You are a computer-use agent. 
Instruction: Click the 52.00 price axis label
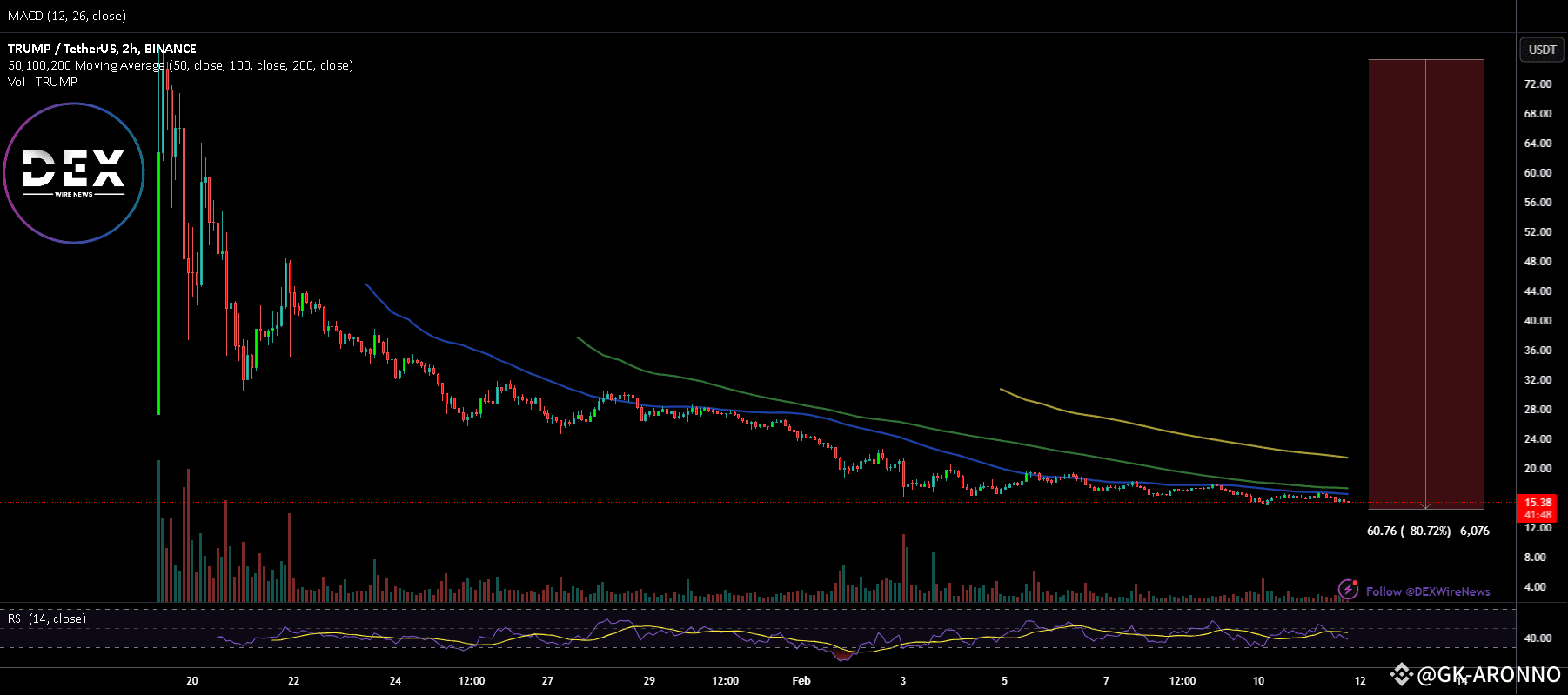1538,231
